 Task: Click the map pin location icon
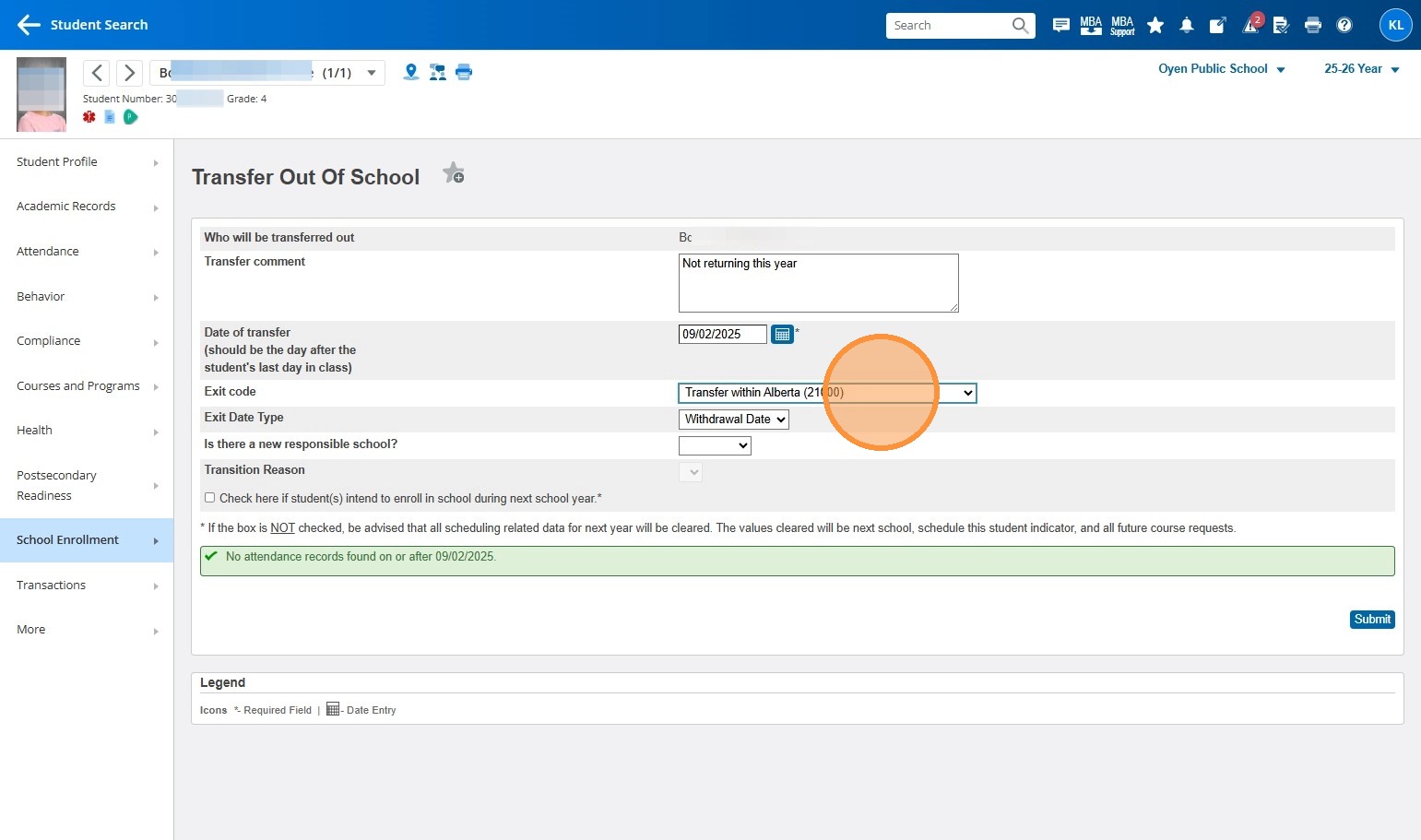[x=411, y=72]
